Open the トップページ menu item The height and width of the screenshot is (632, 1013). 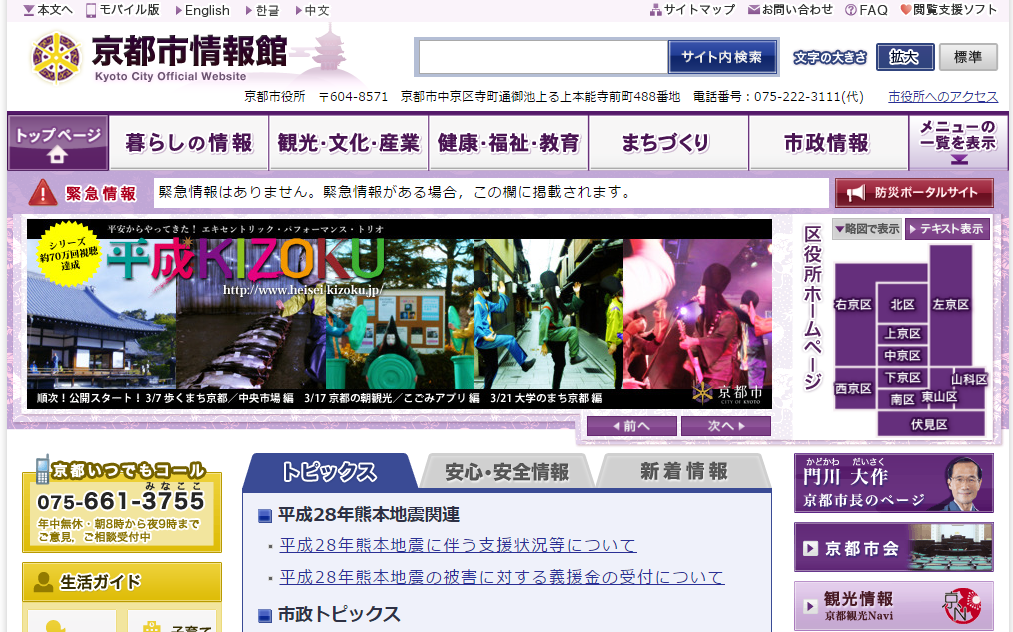(58, 142)
